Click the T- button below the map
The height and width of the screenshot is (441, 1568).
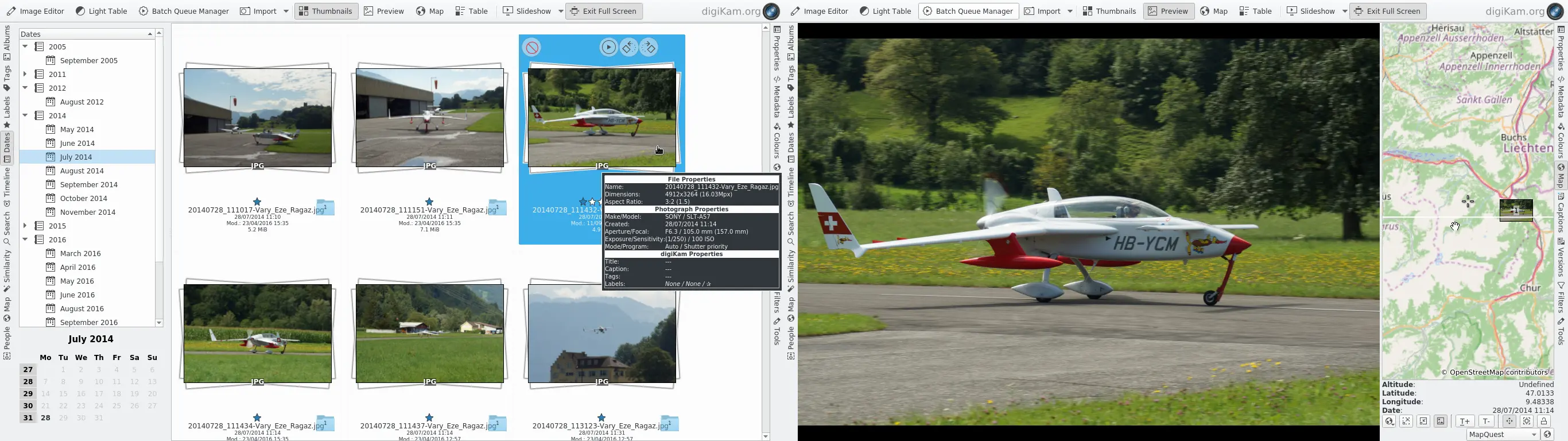(1486, 421)
